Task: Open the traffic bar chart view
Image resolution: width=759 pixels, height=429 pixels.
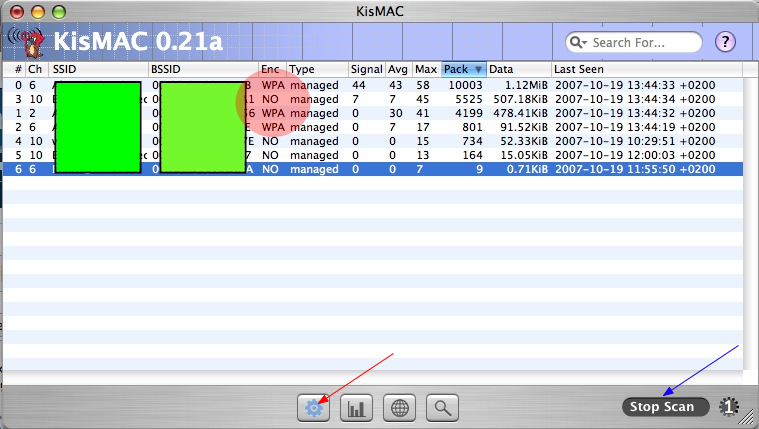Action: pos(356,408)
